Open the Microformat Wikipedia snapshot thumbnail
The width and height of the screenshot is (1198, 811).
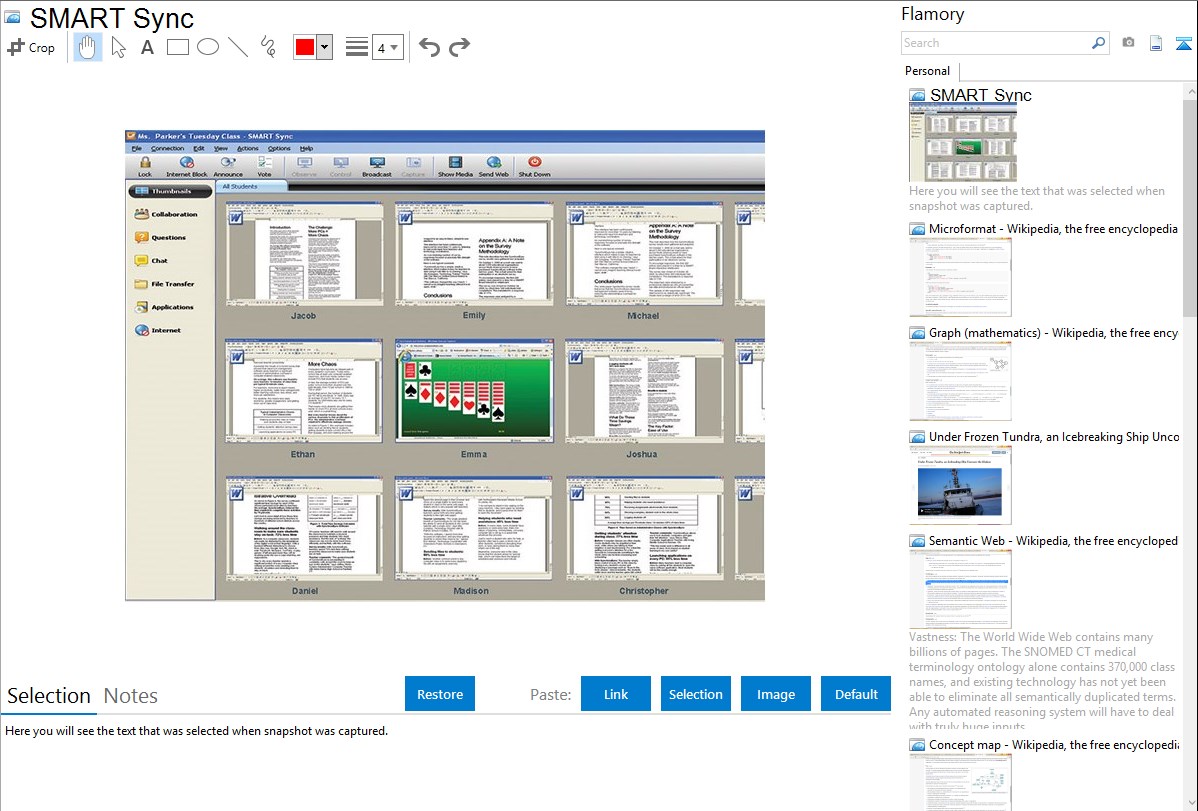(960, 277)
